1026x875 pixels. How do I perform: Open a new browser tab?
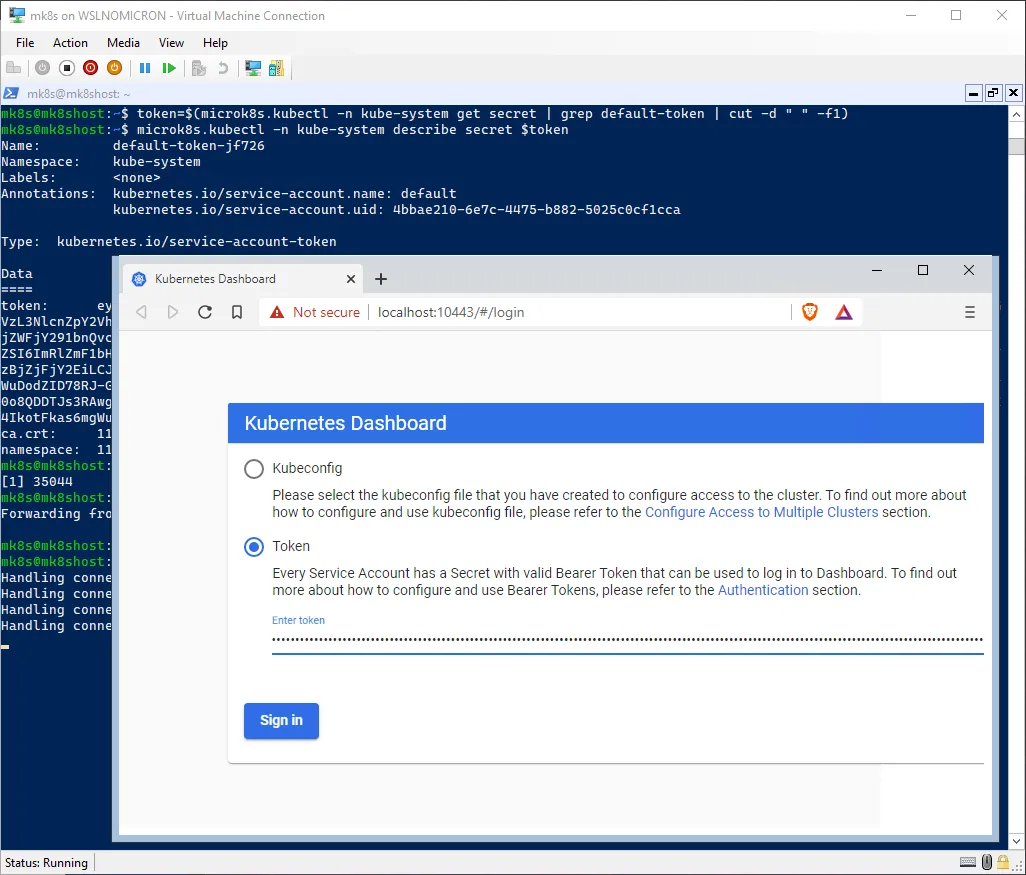click(381, 279)
